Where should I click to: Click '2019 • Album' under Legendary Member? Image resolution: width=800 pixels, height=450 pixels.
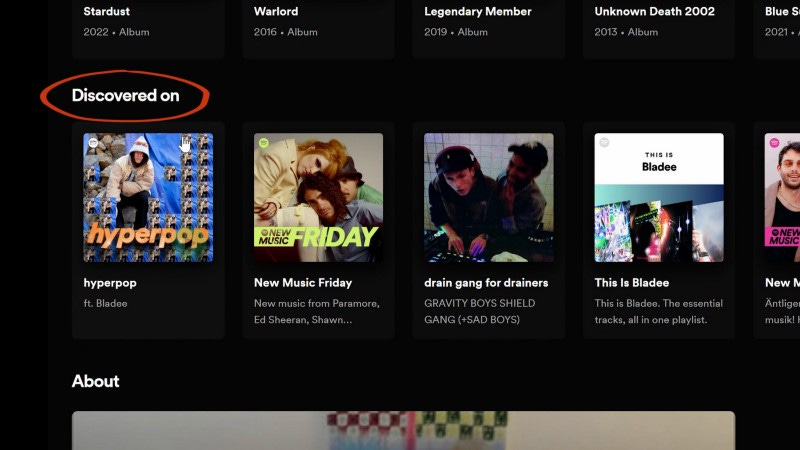pyautogui.click(x=456, y=32)
